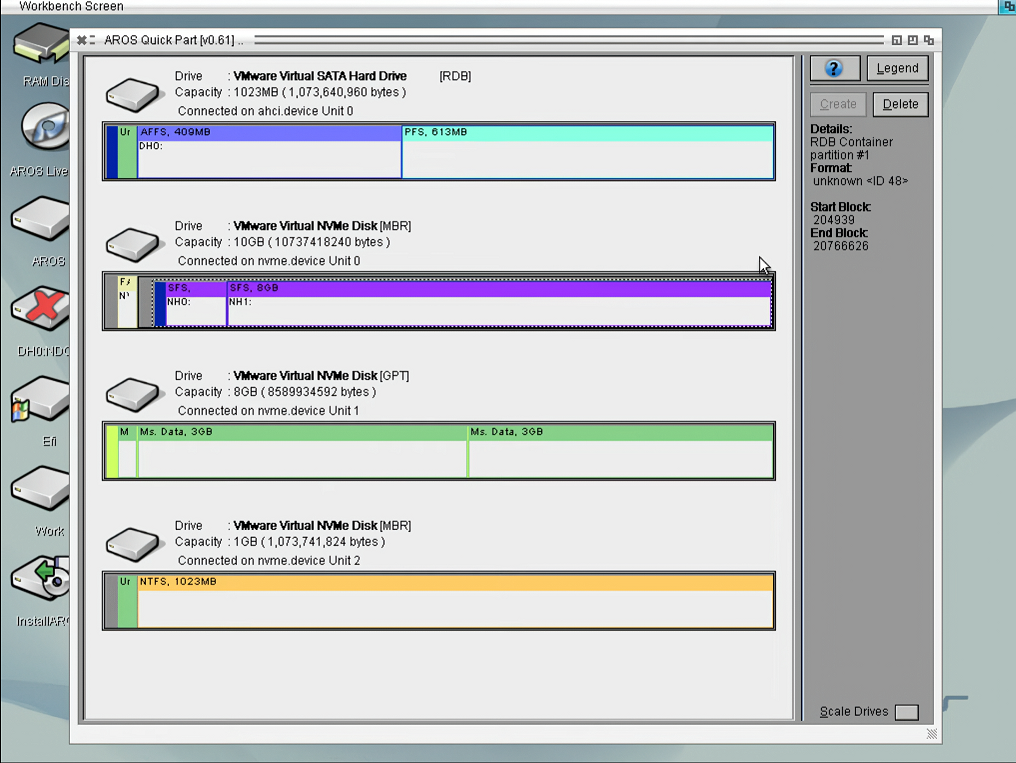Click the window iconify gadget in title bar
The width and height of the screenshot is (1016, 763).
pyautogui.click(x=897, y=40)
